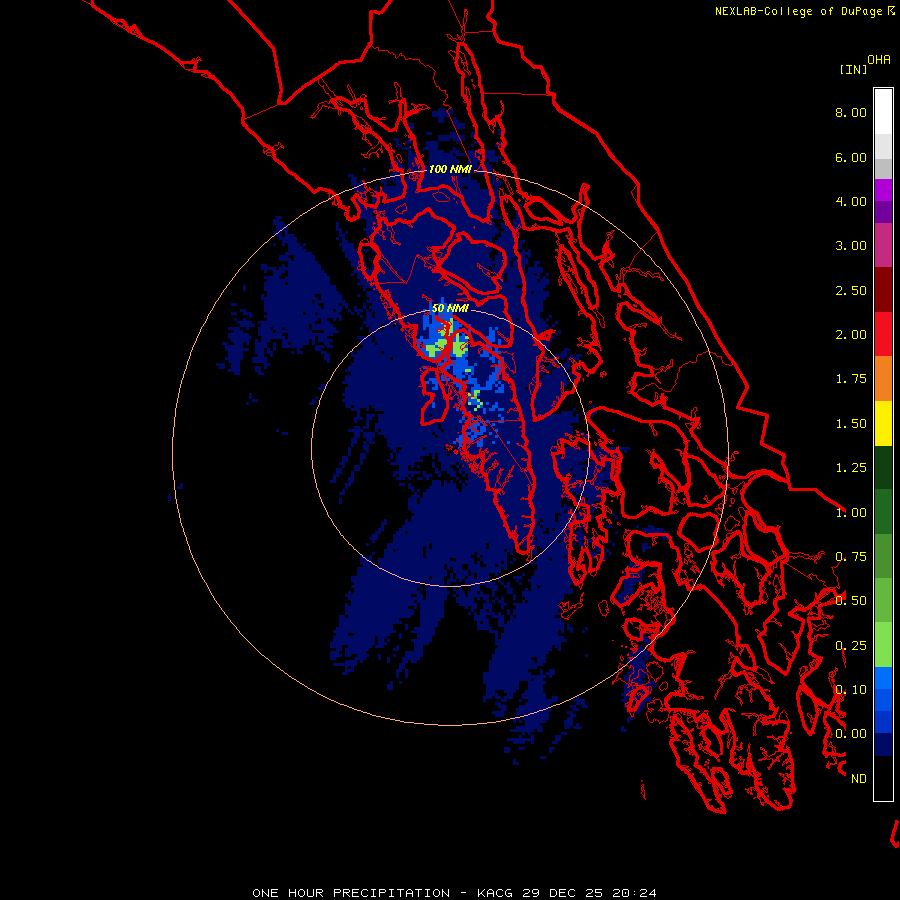
Task: Click the 1.25 legend value
Action: pyautogui.click(x=851, y=468)
